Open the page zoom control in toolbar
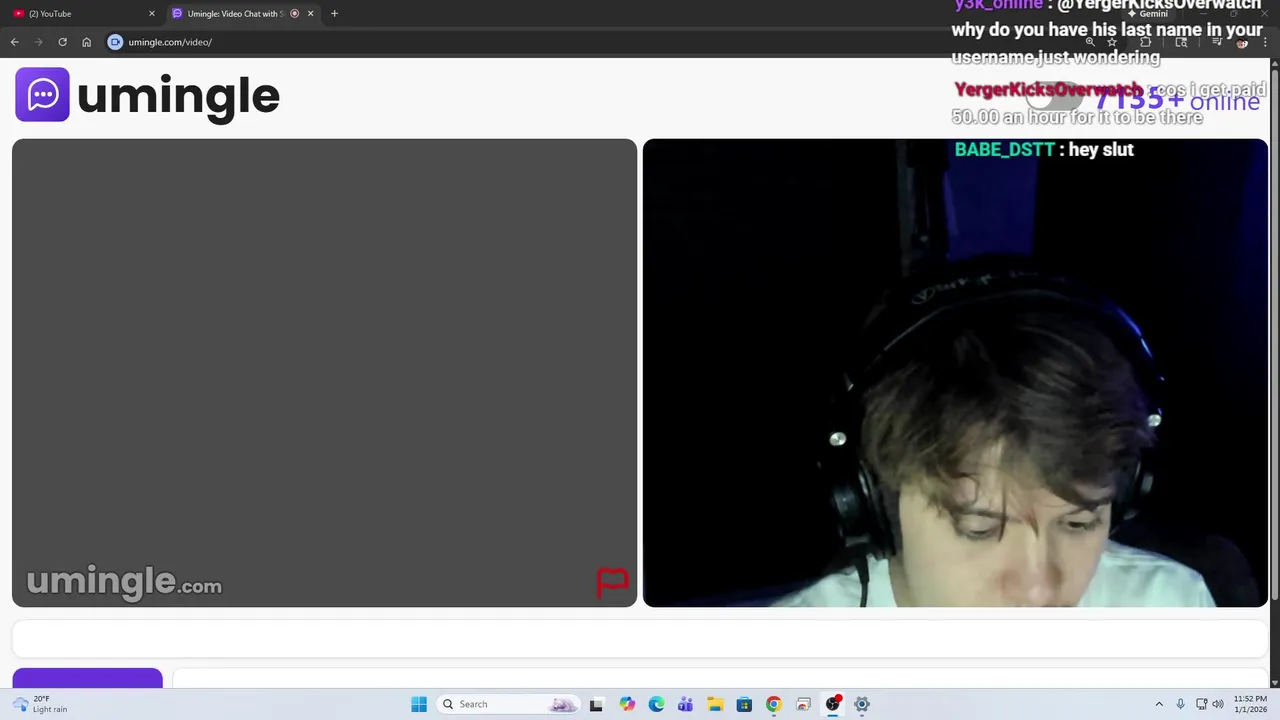 1090,42
